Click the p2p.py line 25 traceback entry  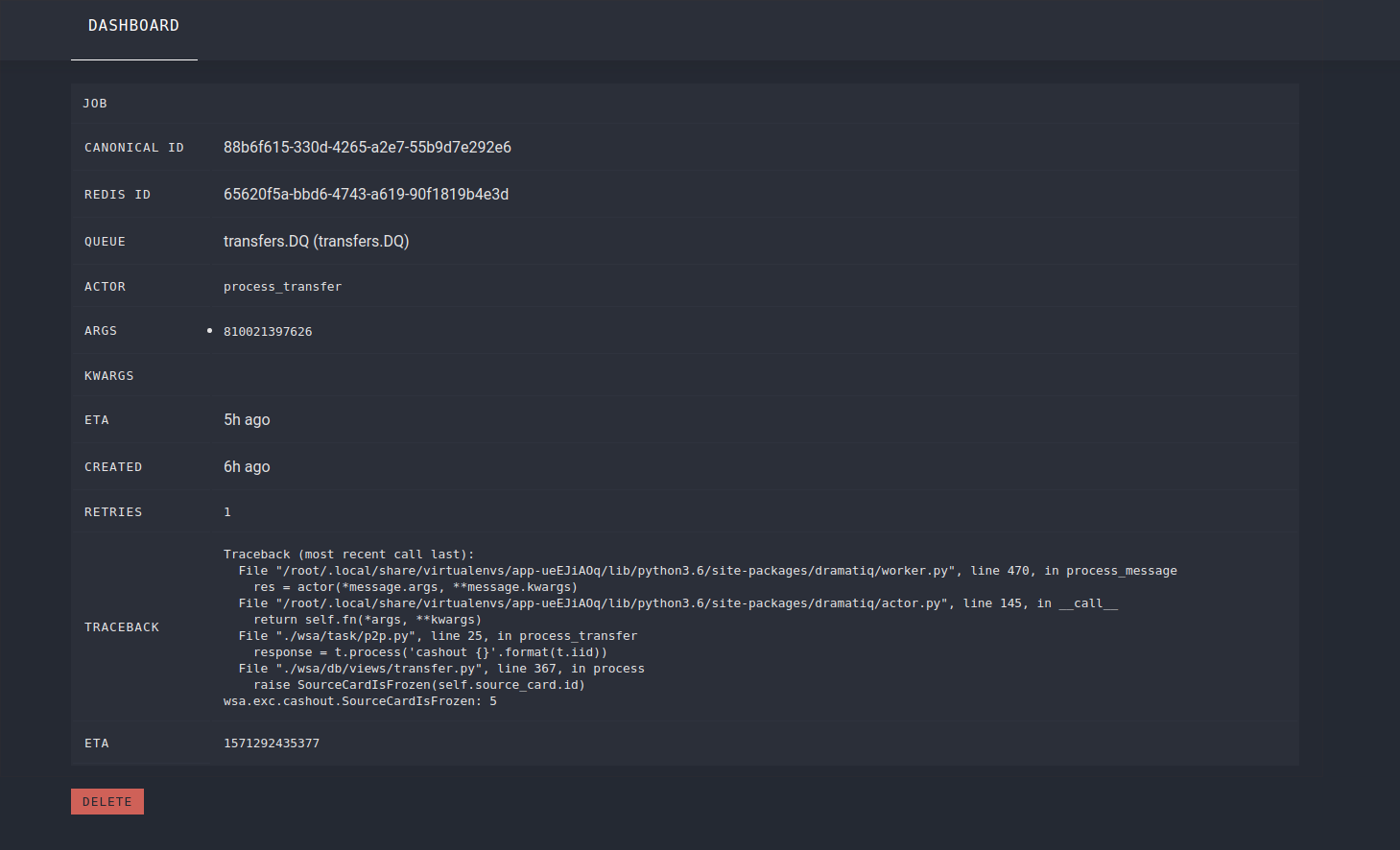(438, 635)
